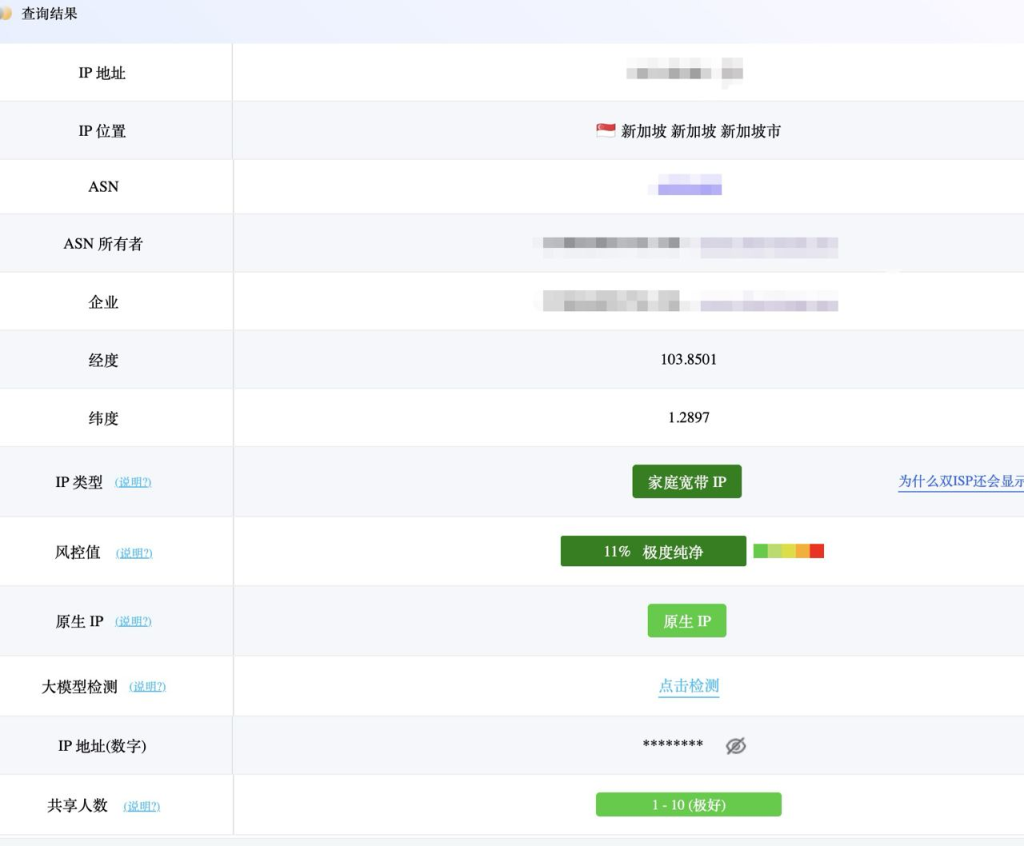Screen dimensions: 1024x846
Task: Click the 家庭宽带 IP green badge
Action: tap(687, 481)
